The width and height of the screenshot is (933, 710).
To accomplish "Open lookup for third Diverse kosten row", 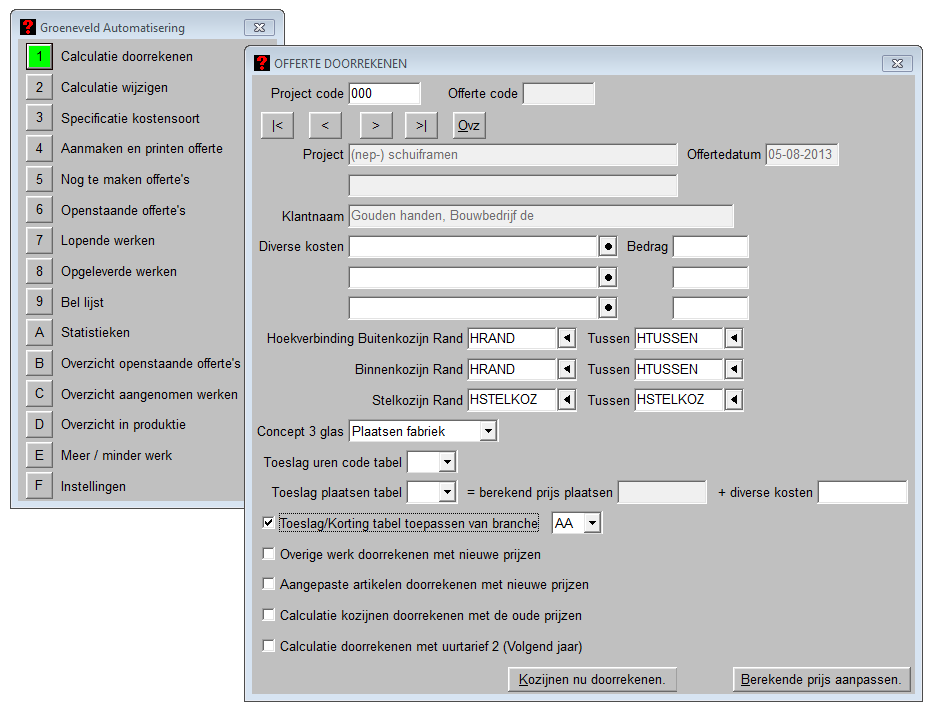I will tap(607, 308).
